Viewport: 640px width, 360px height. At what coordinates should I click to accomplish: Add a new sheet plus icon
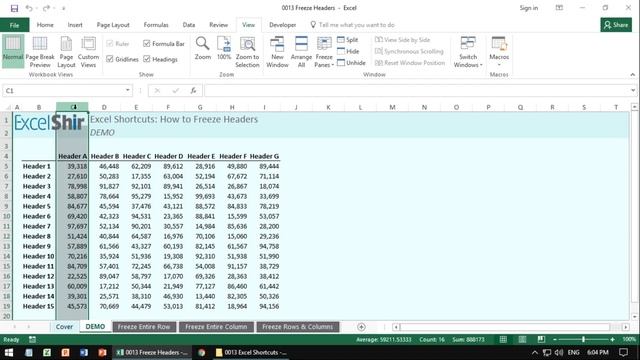(x=361, y=327)
